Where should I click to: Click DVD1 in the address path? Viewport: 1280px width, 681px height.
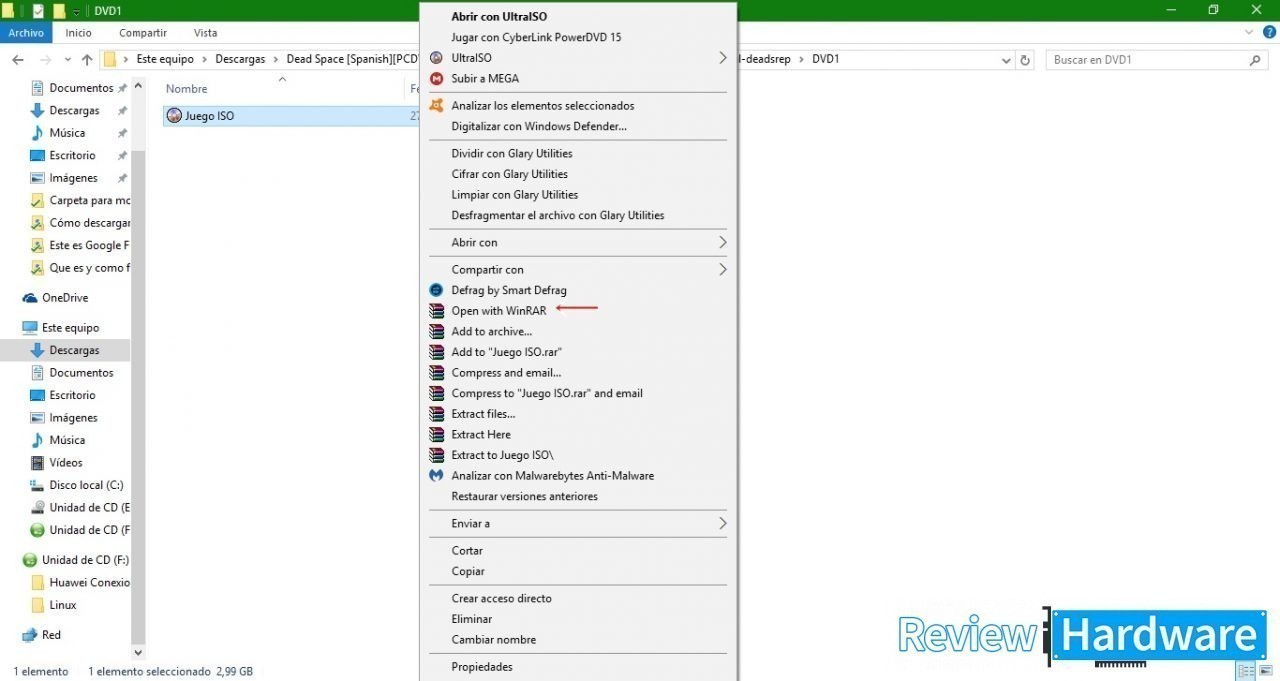point(826,60)
